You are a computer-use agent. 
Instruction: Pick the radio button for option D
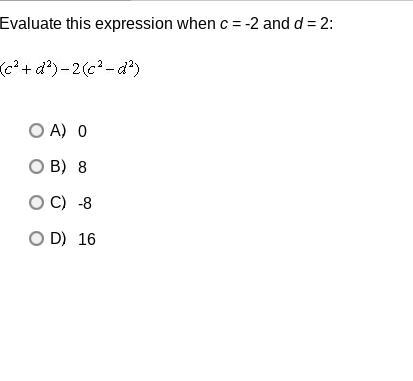(x=36, y=238)
